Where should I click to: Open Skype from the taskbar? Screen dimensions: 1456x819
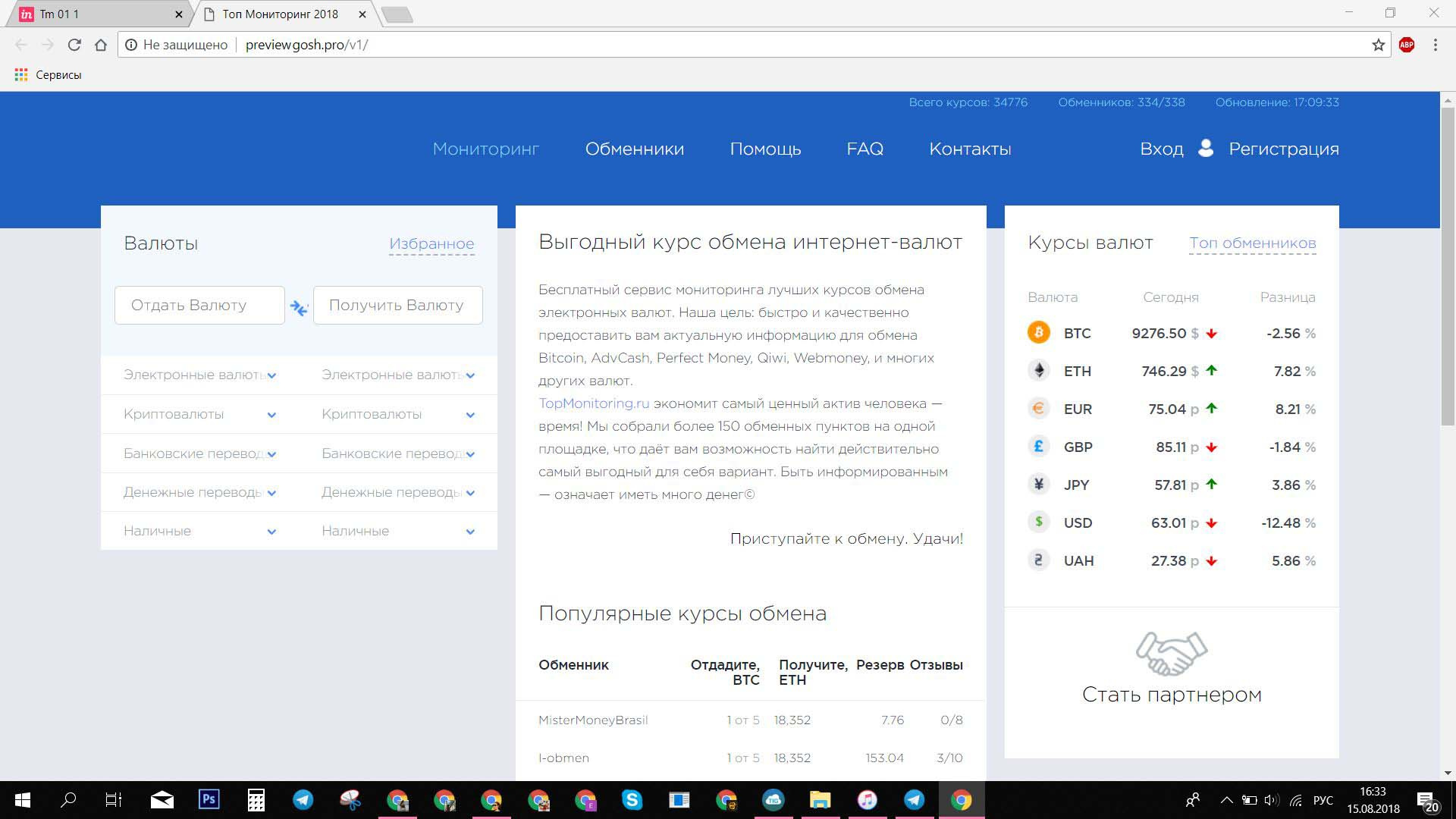(632, 799)
